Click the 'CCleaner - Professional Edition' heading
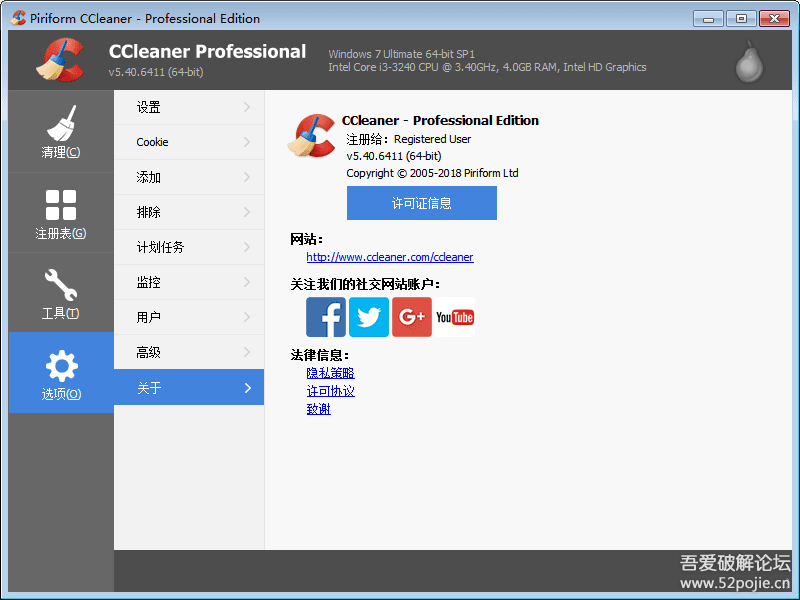 click(x=440, y=120)
